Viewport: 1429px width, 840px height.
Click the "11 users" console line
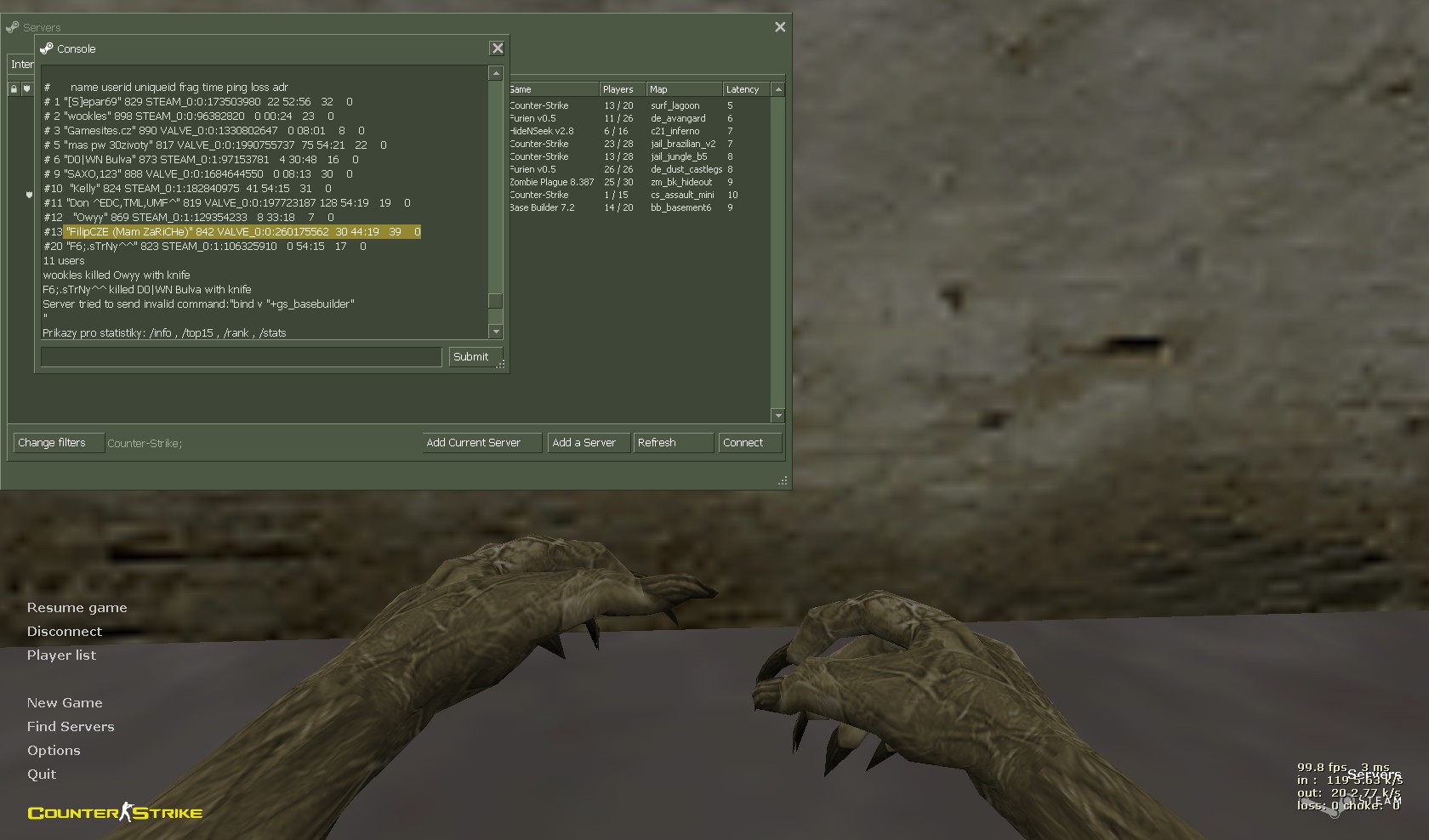tap(64, 261)
